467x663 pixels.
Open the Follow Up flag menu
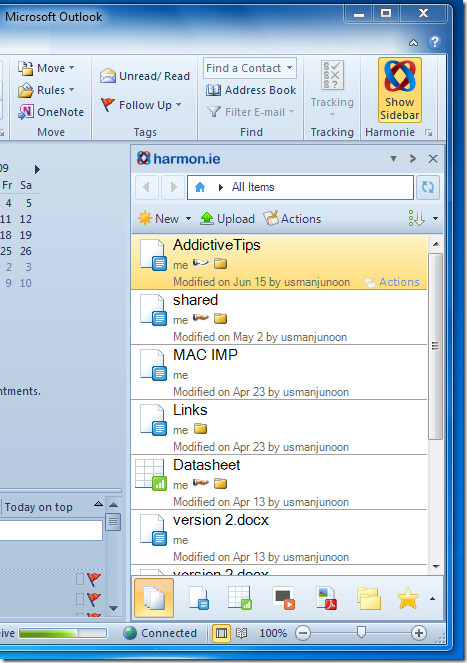141,105
